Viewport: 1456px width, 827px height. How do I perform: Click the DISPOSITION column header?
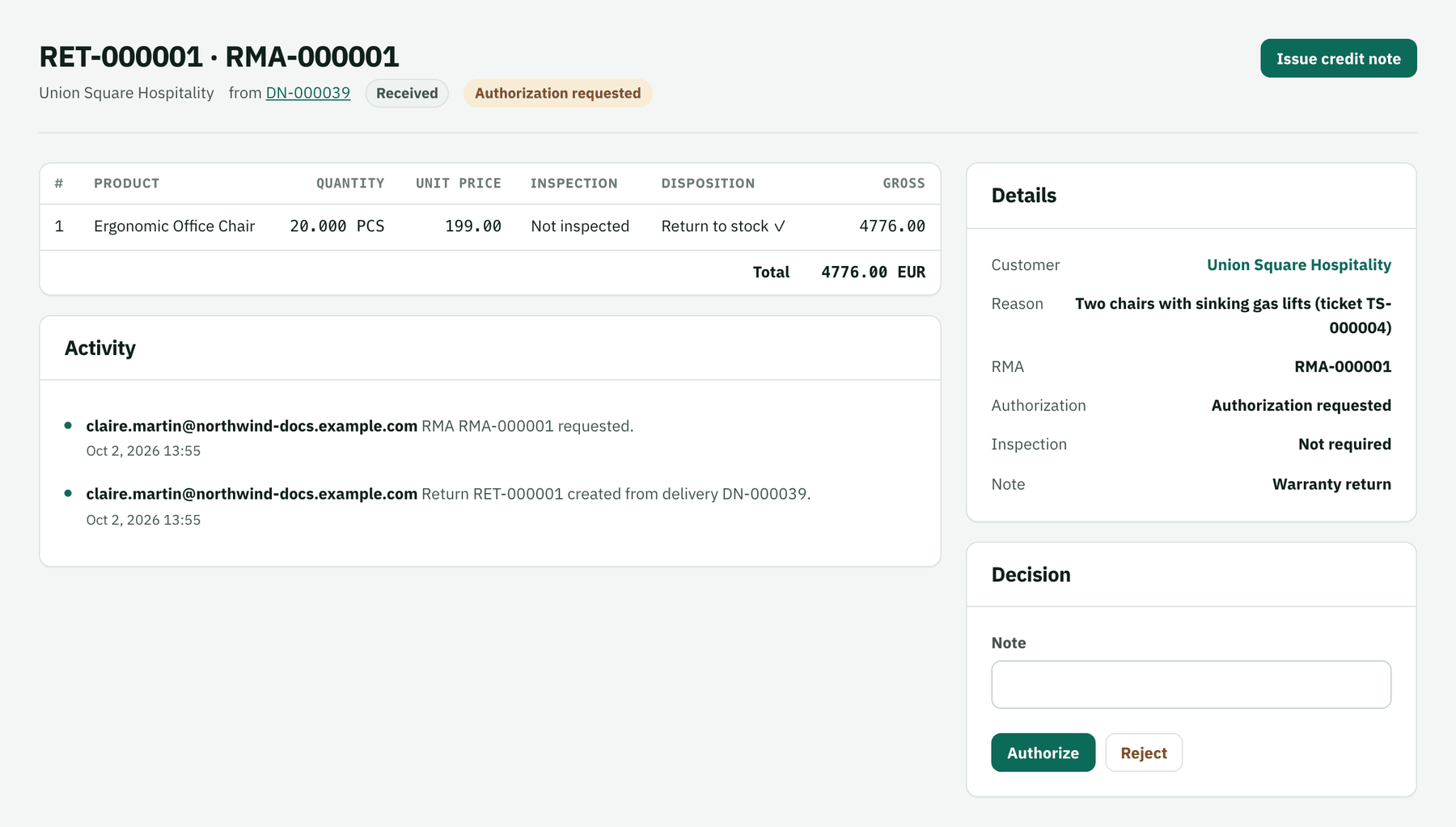[x=708, y=184]
